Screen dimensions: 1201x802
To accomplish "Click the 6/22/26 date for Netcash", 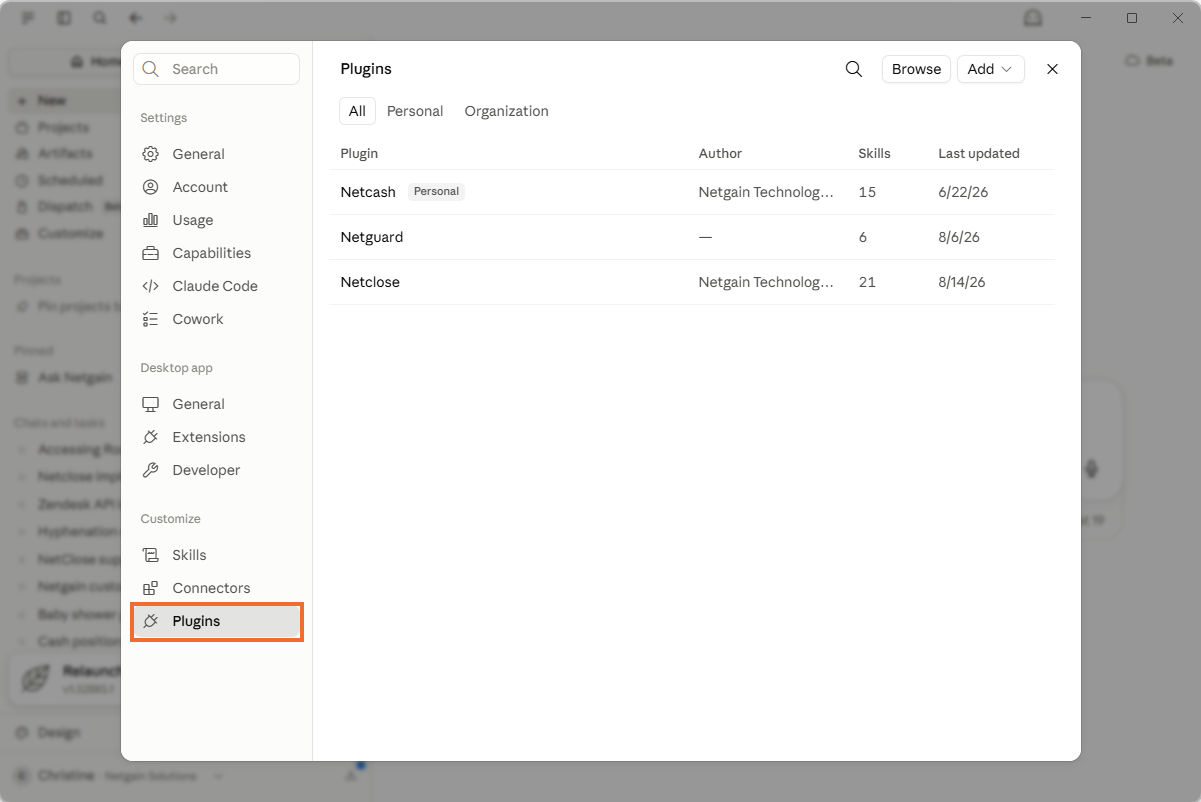I will pos(963,192).
